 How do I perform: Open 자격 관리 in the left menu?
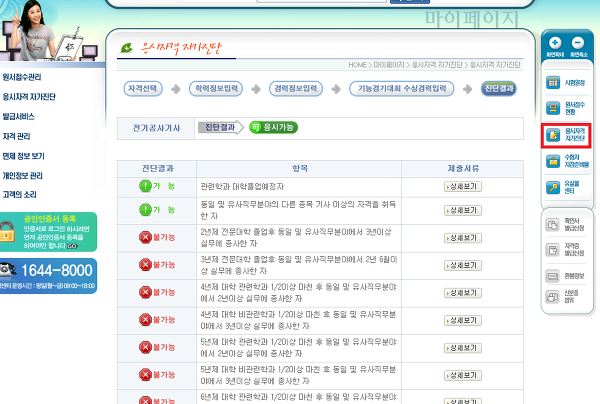coord(16,137)
